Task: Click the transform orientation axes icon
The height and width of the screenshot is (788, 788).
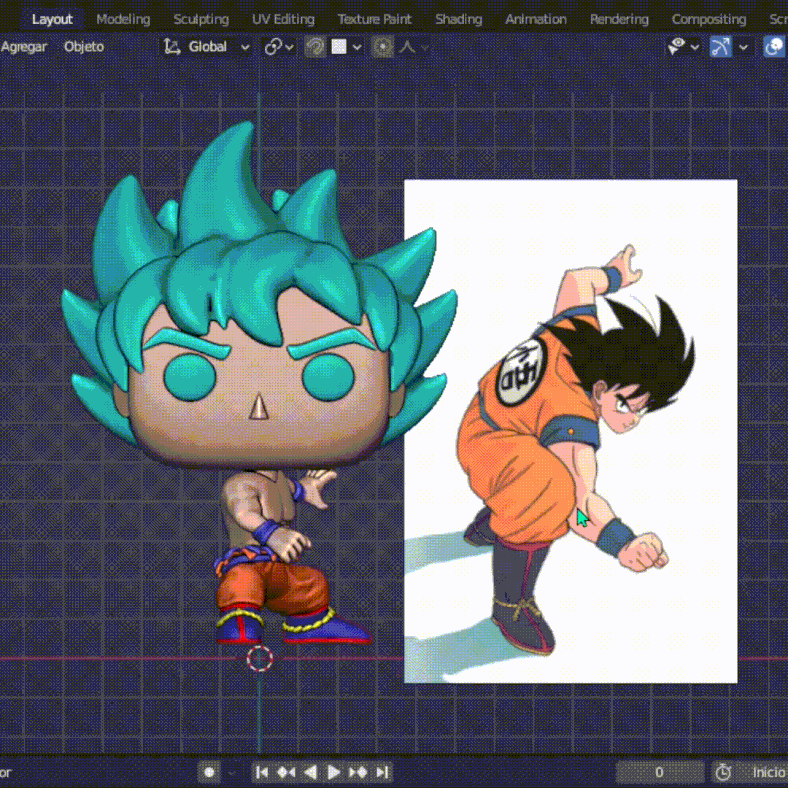Action: (172, 47)
